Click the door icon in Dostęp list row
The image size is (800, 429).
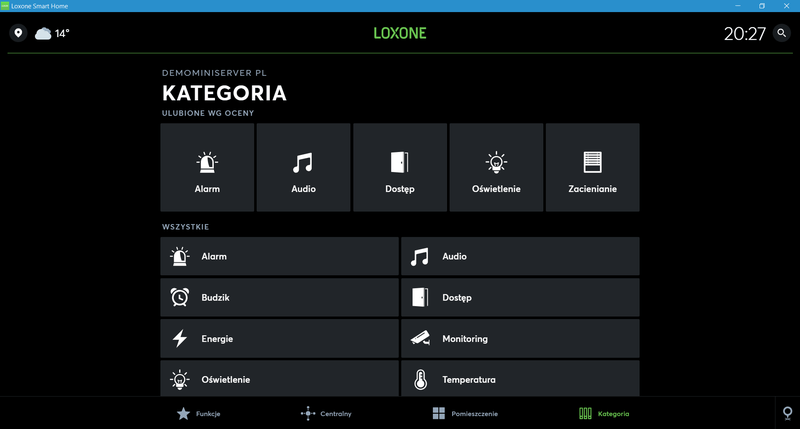[x=420, y=297]
